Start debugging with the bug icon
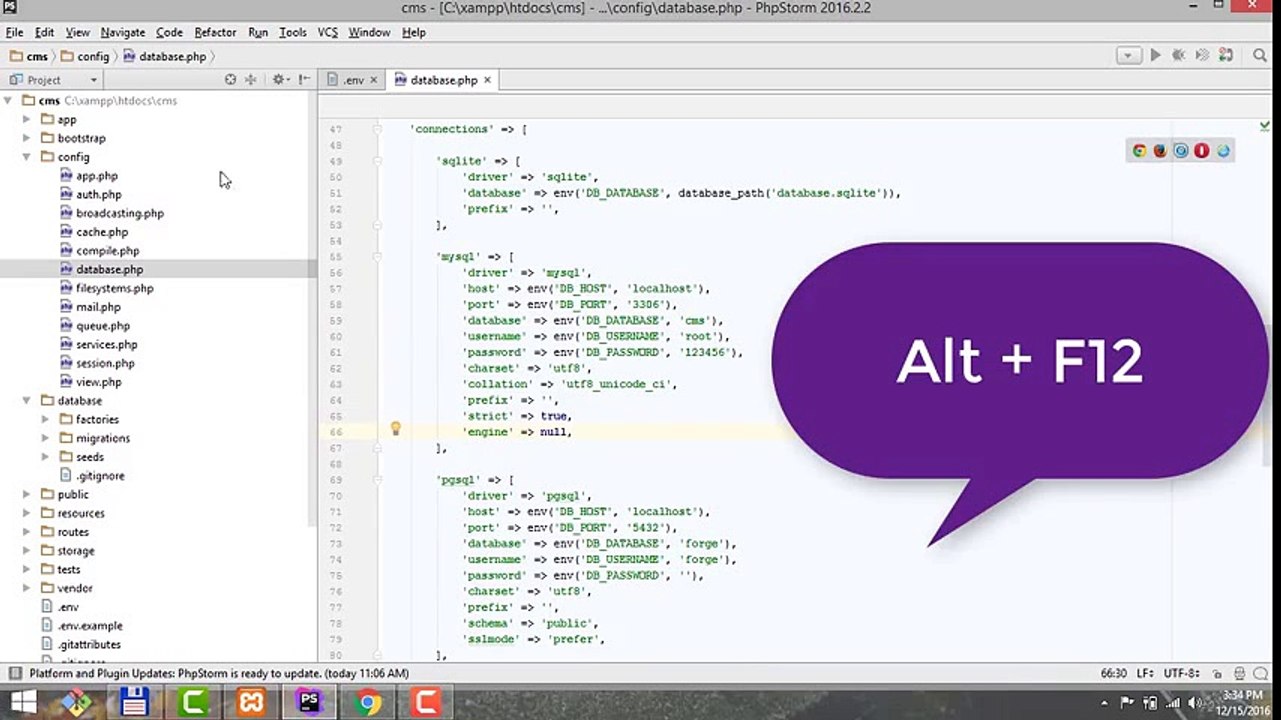Viewport: 1281px width, 720px height. 1179,56
